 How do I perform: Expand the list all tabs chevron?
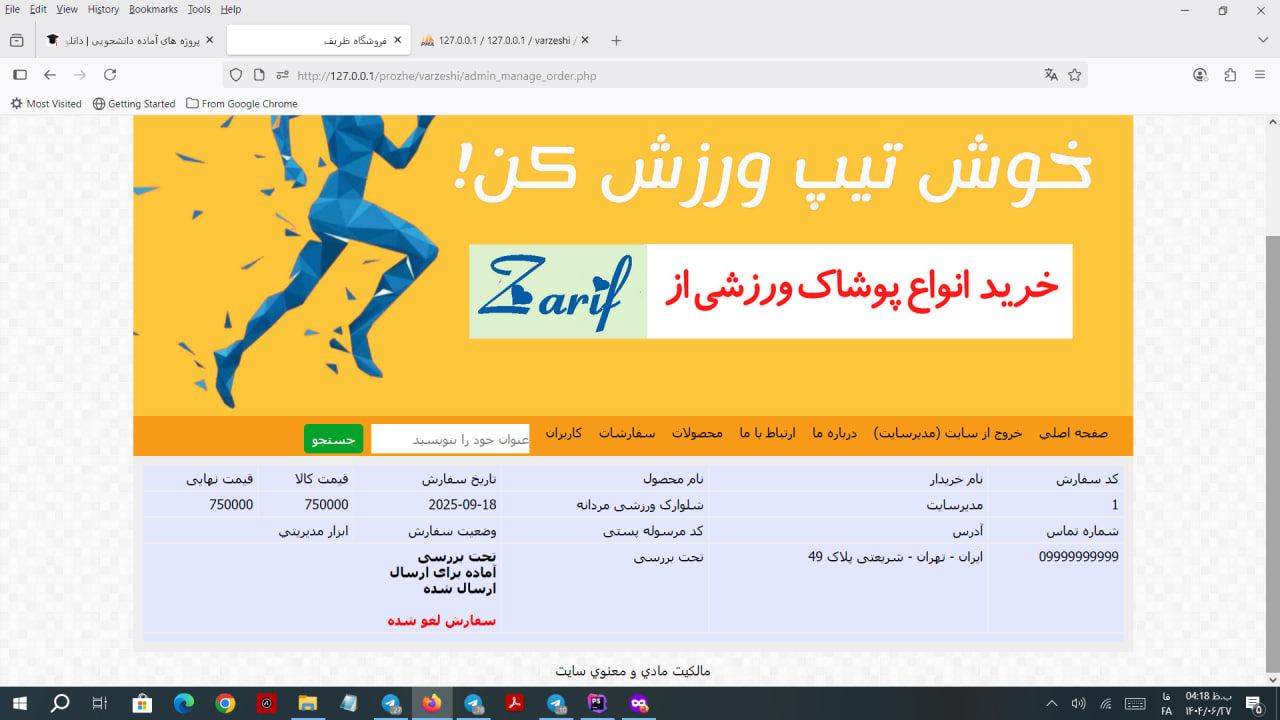(x=1262, y=40)
